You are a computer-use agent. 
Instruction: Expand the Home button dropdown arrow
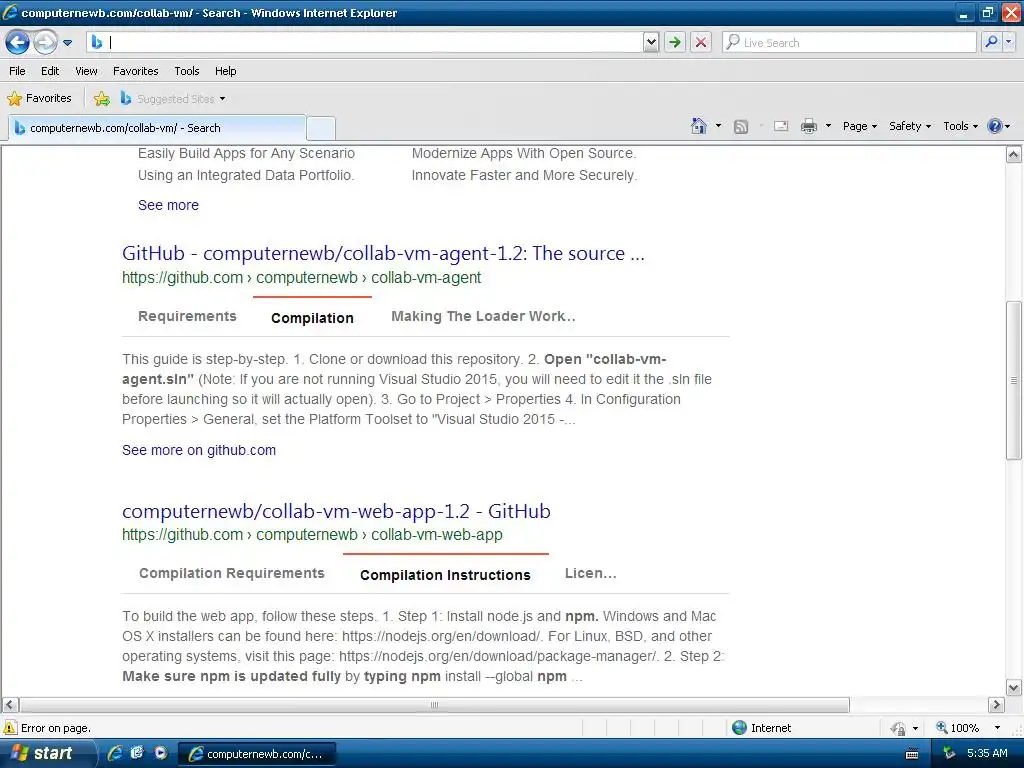click(x=718, y=126)
